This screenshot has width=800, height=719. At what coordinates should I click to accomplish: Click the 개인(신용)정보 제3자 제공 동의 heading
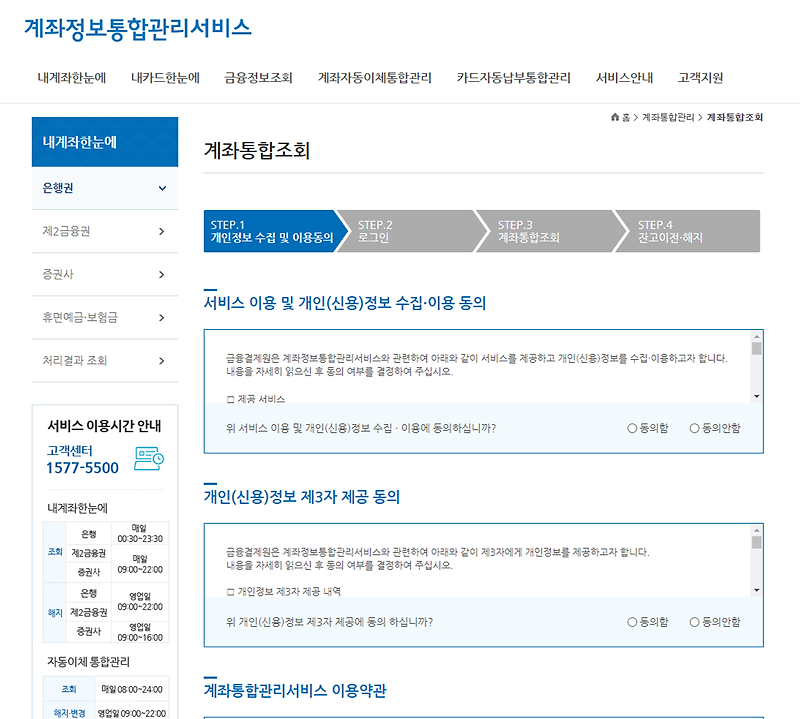[302, 497]
